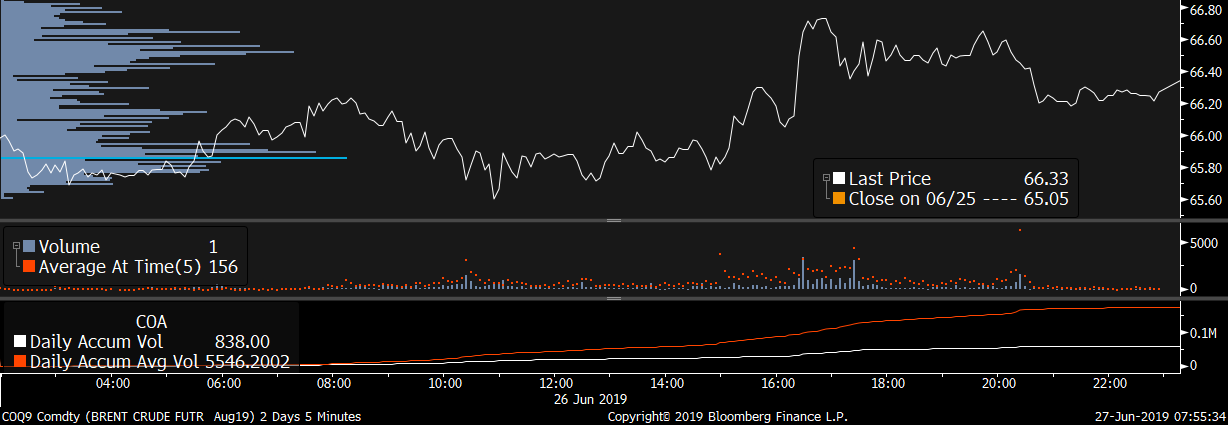The height and width of the screenshot is (425, 1228).
Task: Click the Average At Time value 156
Action: tap(223, 266)
